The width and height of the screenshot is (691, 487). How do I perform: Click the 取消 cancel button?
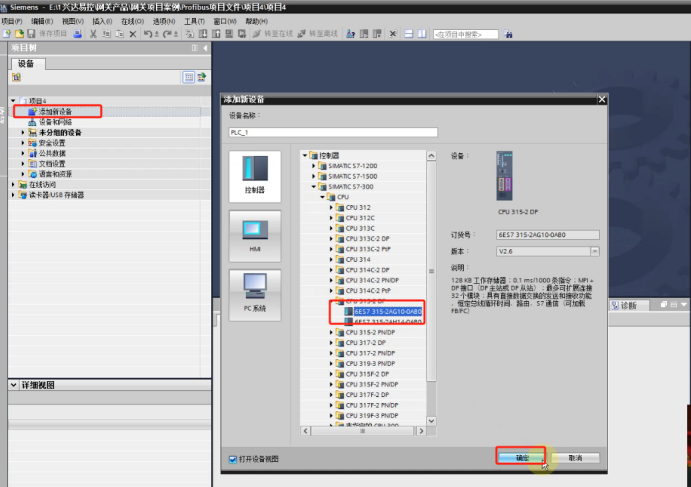click(576, 458)
